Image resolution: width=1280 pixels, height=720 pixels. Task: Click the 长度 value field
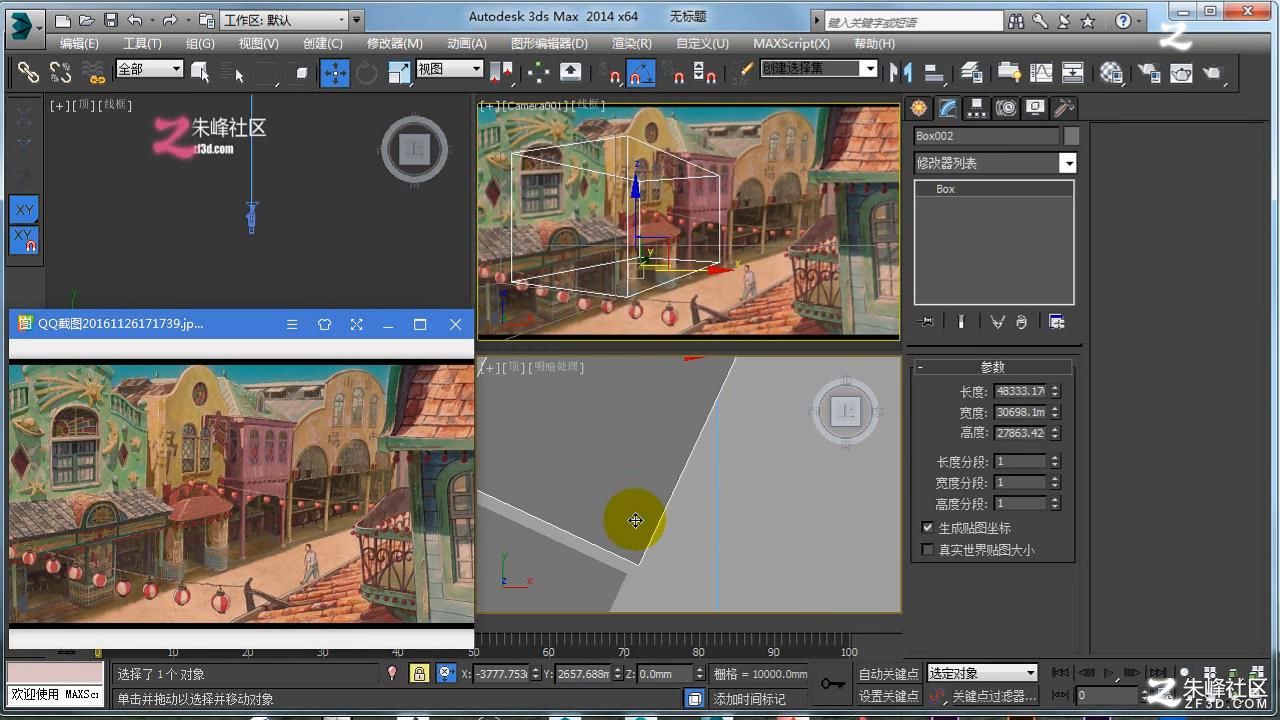(x=1020, y=391)
